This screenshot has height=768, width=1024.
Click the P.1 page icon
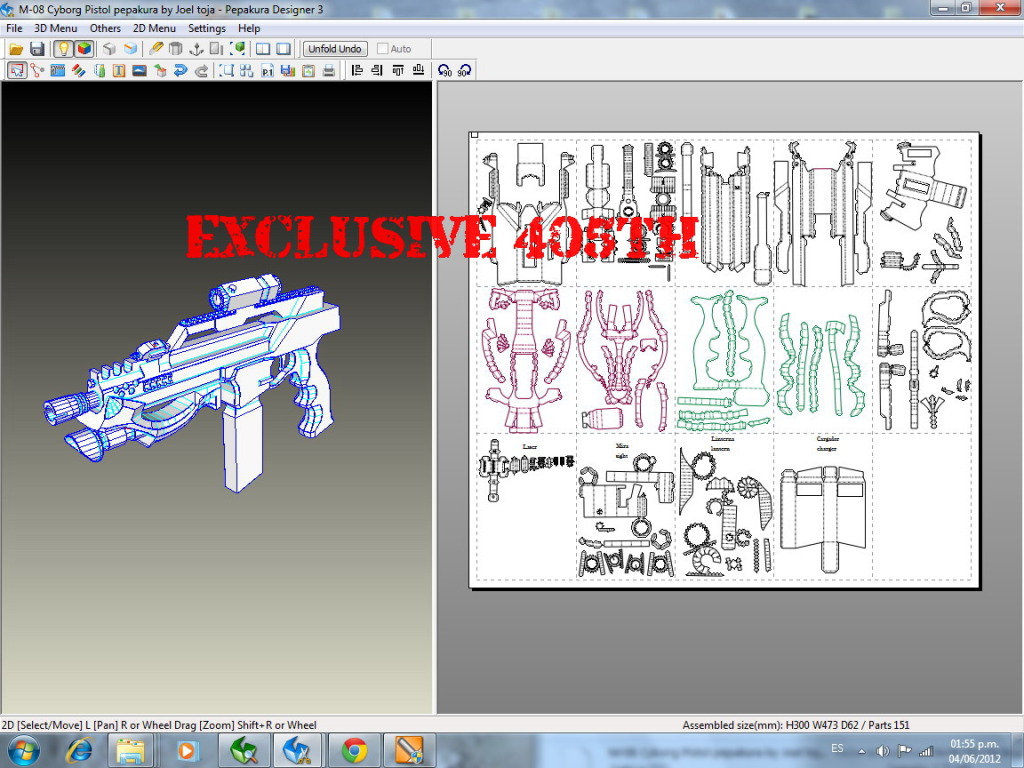(267, 71)
